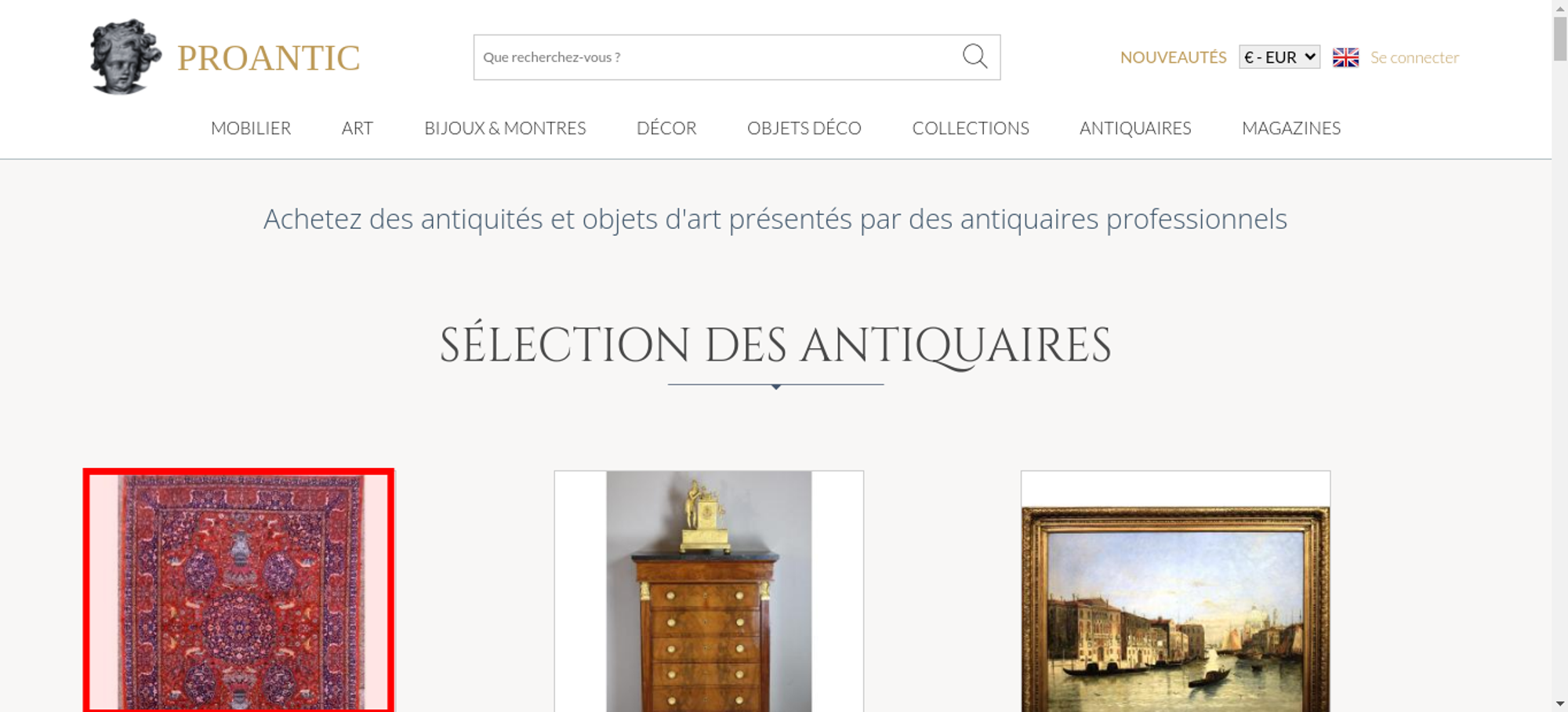The image size is (1568, 712).
Task: Open the Art menu
Action: pos(358,128)
